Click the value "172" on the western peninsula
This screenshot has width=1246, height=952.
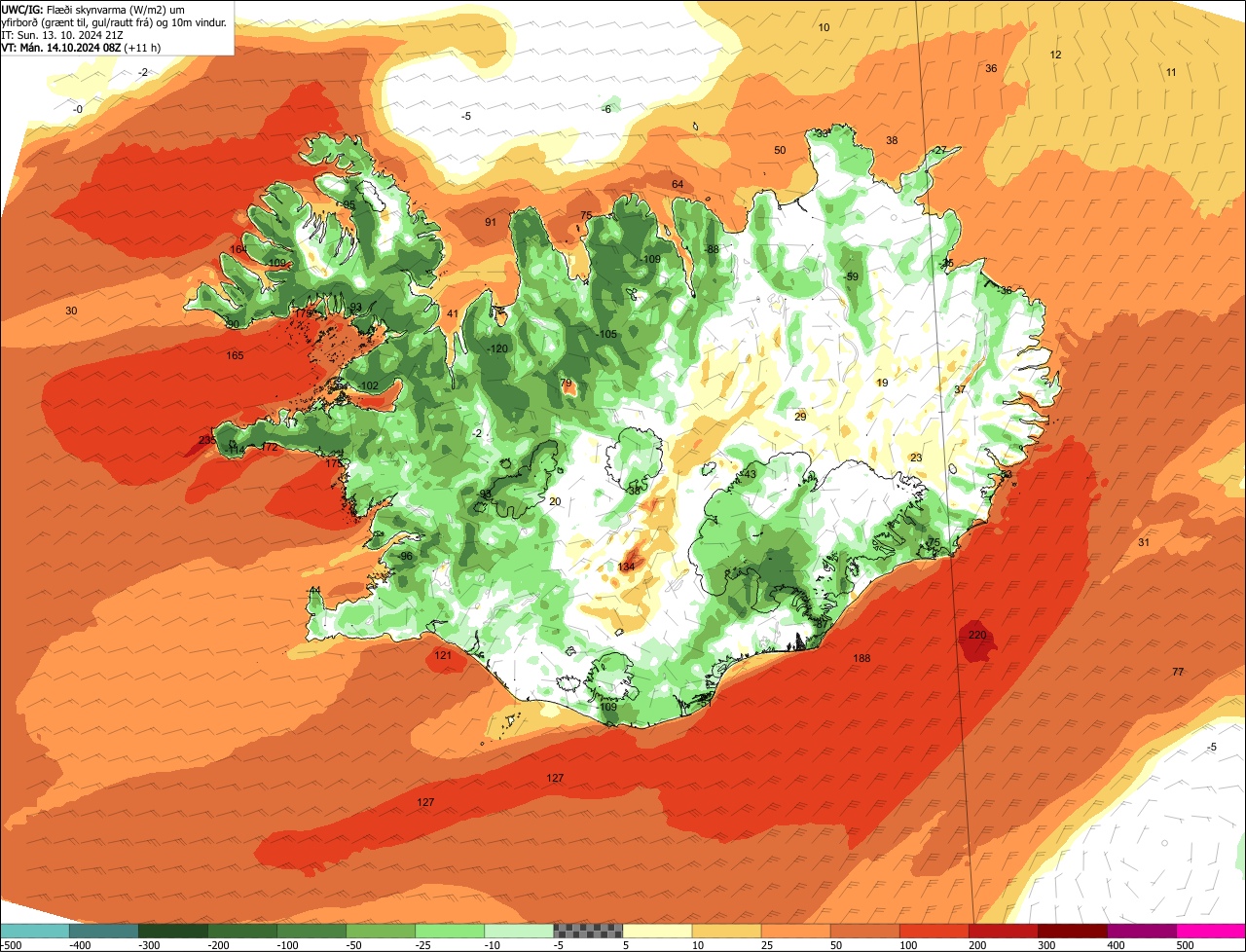270,447
